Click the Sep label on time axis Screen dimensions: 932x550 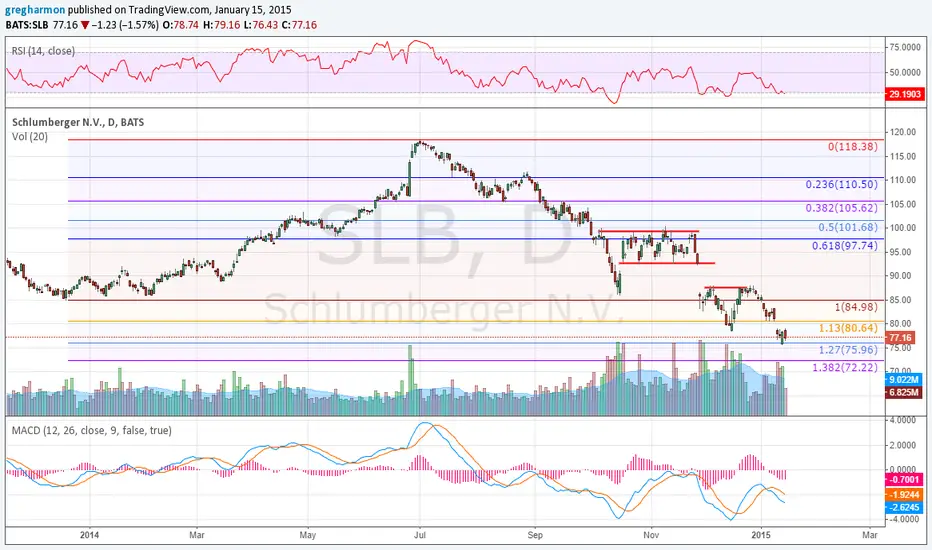(535, 535)
